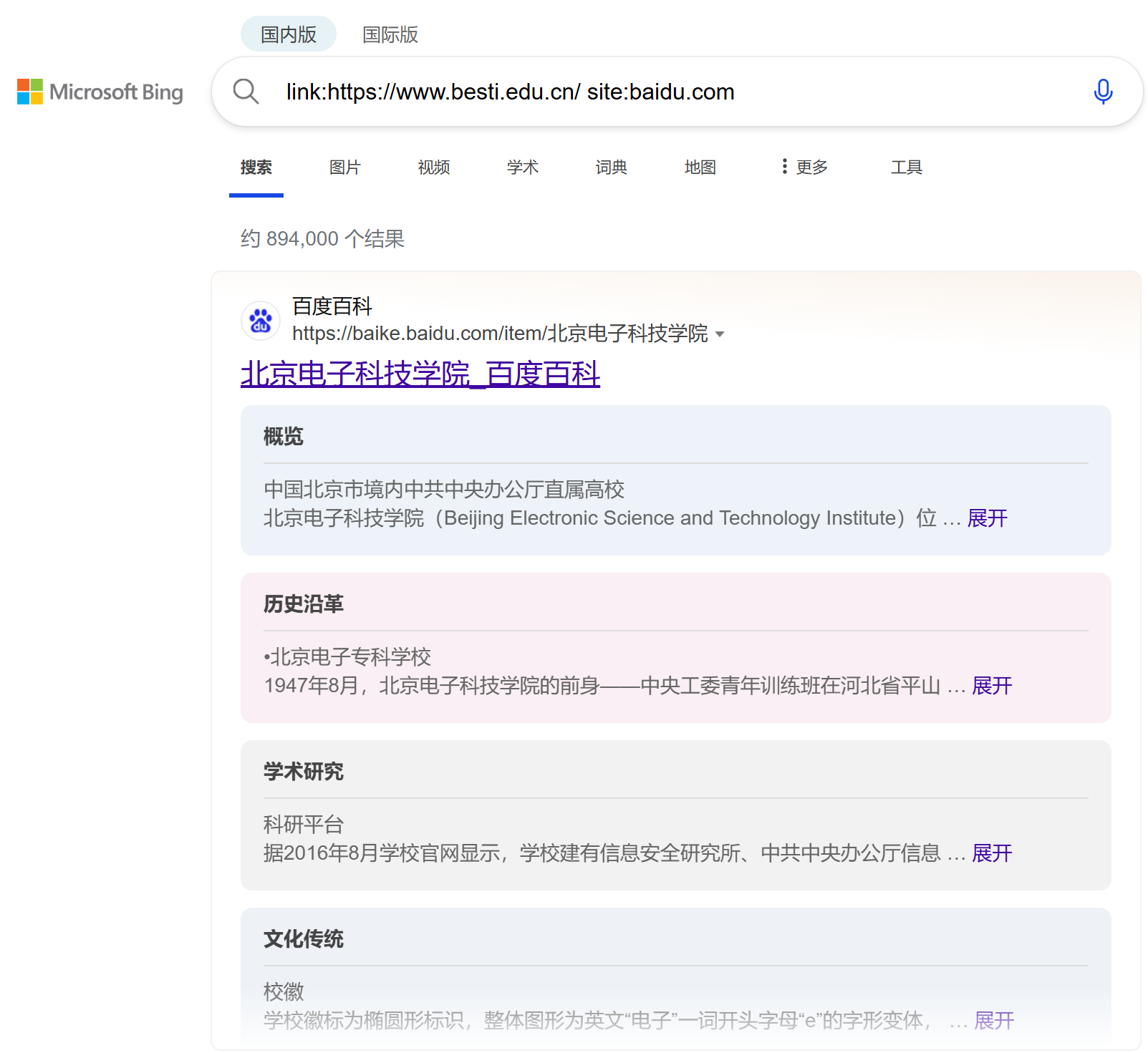Open the 北京电子科技学院_百度百科 result link

[420, 374]
